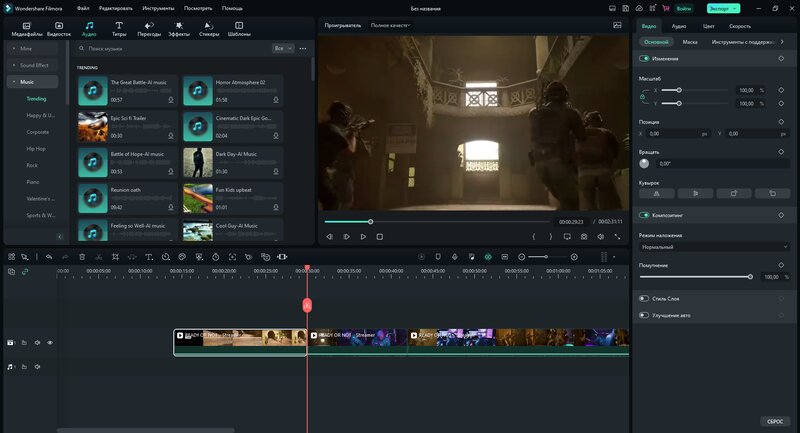Viewport: 800px width, 433px height.
Task: Step back one frame in player
Action: (x=330, y=237)
